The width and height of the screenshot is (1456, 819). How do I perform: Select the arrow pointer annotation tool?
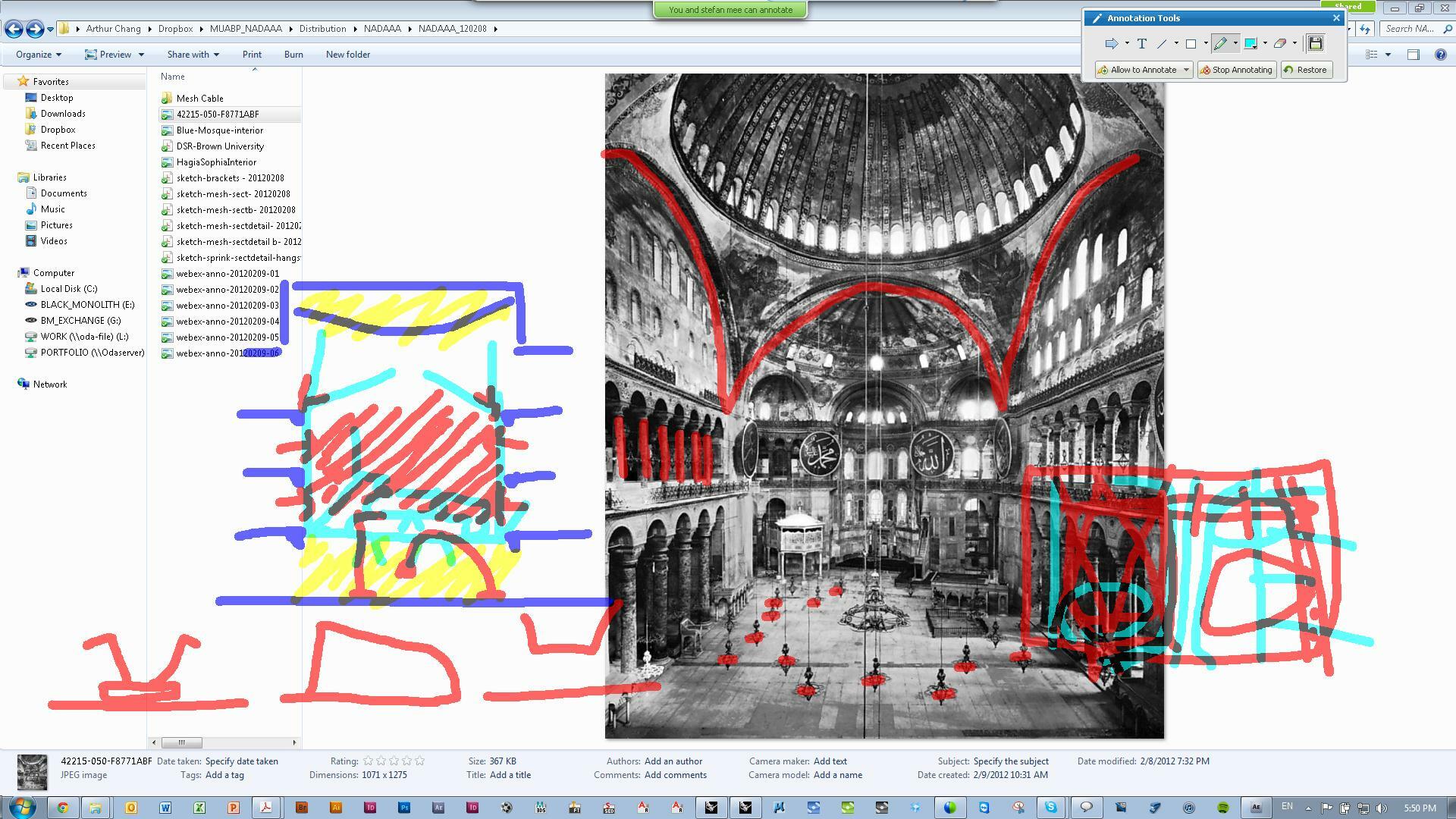[1111, 43]
